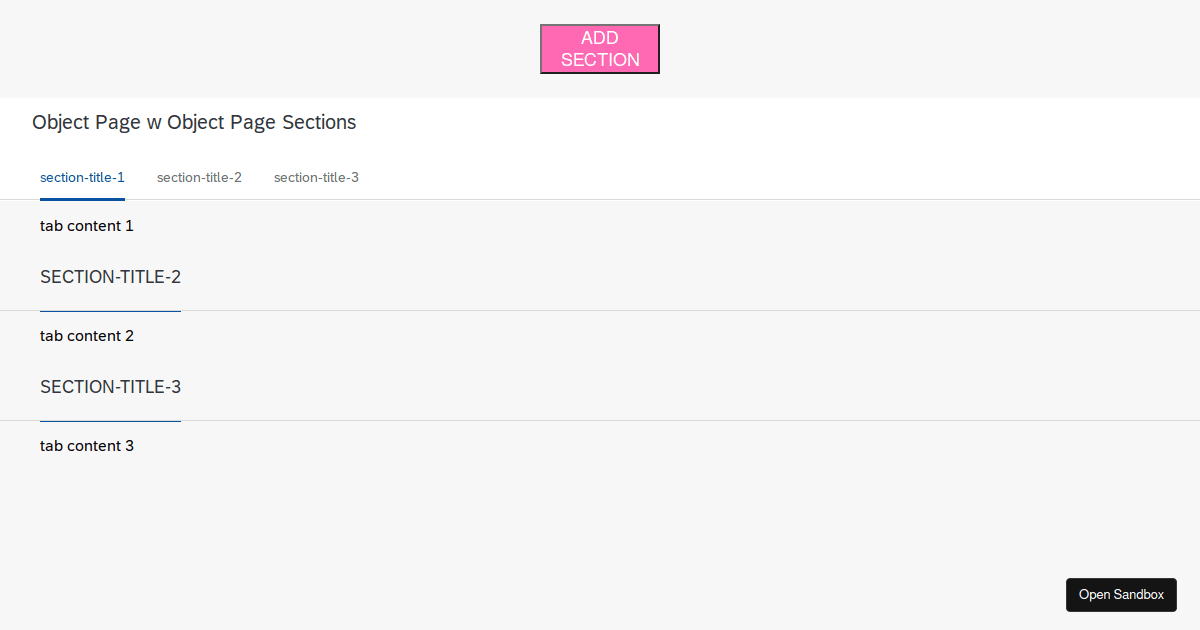Select section-title-2 in the tab strip
Screen dimensions: 1200x630
point(199,177)
